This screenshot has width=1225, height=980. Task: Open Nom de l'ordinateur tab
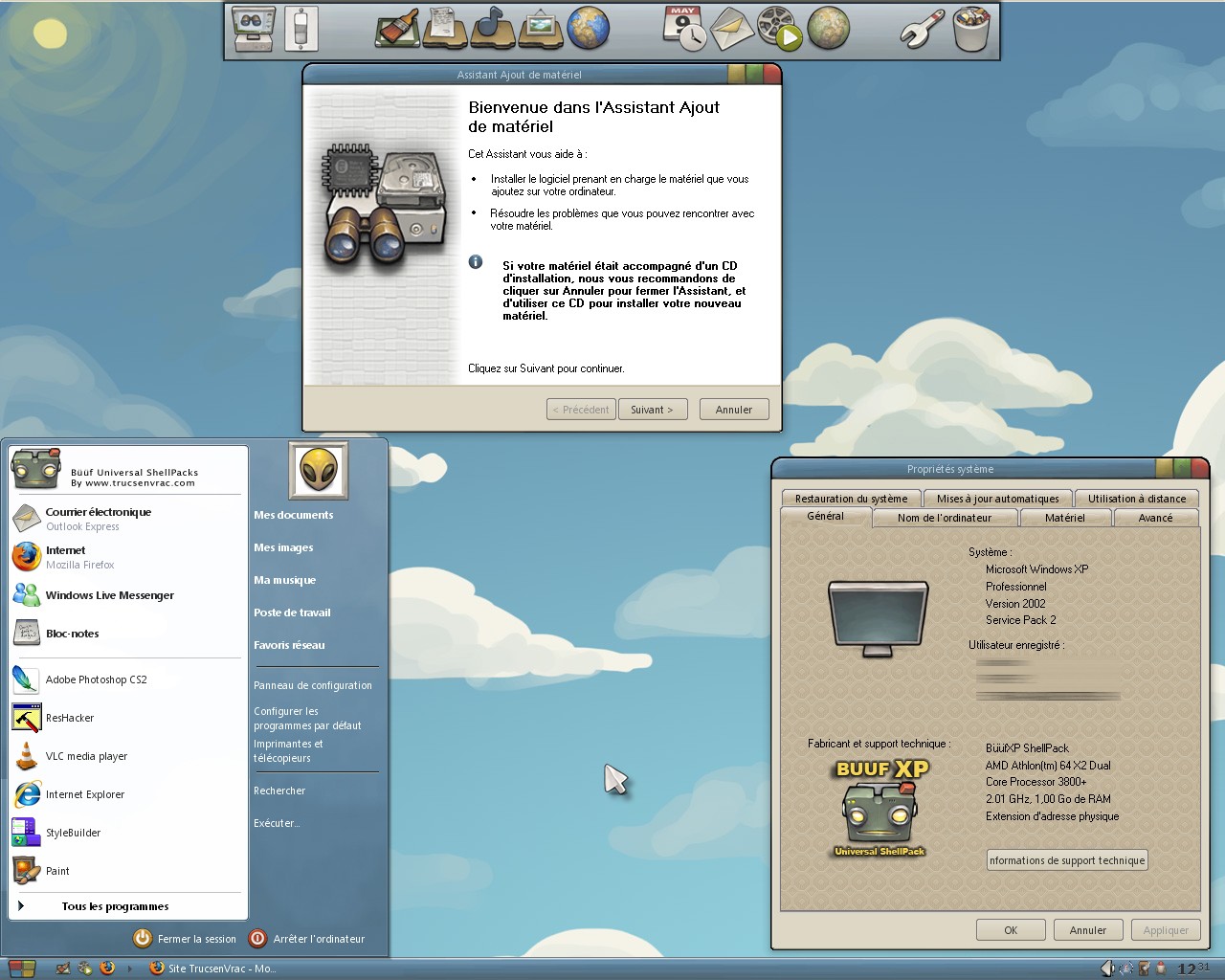[x=945, y=518]
